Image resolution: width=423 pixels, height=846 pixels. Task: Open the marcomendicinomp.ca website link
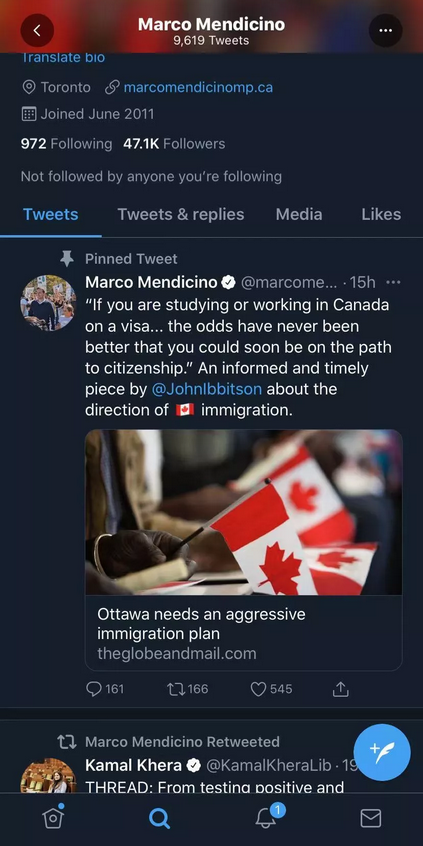198,87
